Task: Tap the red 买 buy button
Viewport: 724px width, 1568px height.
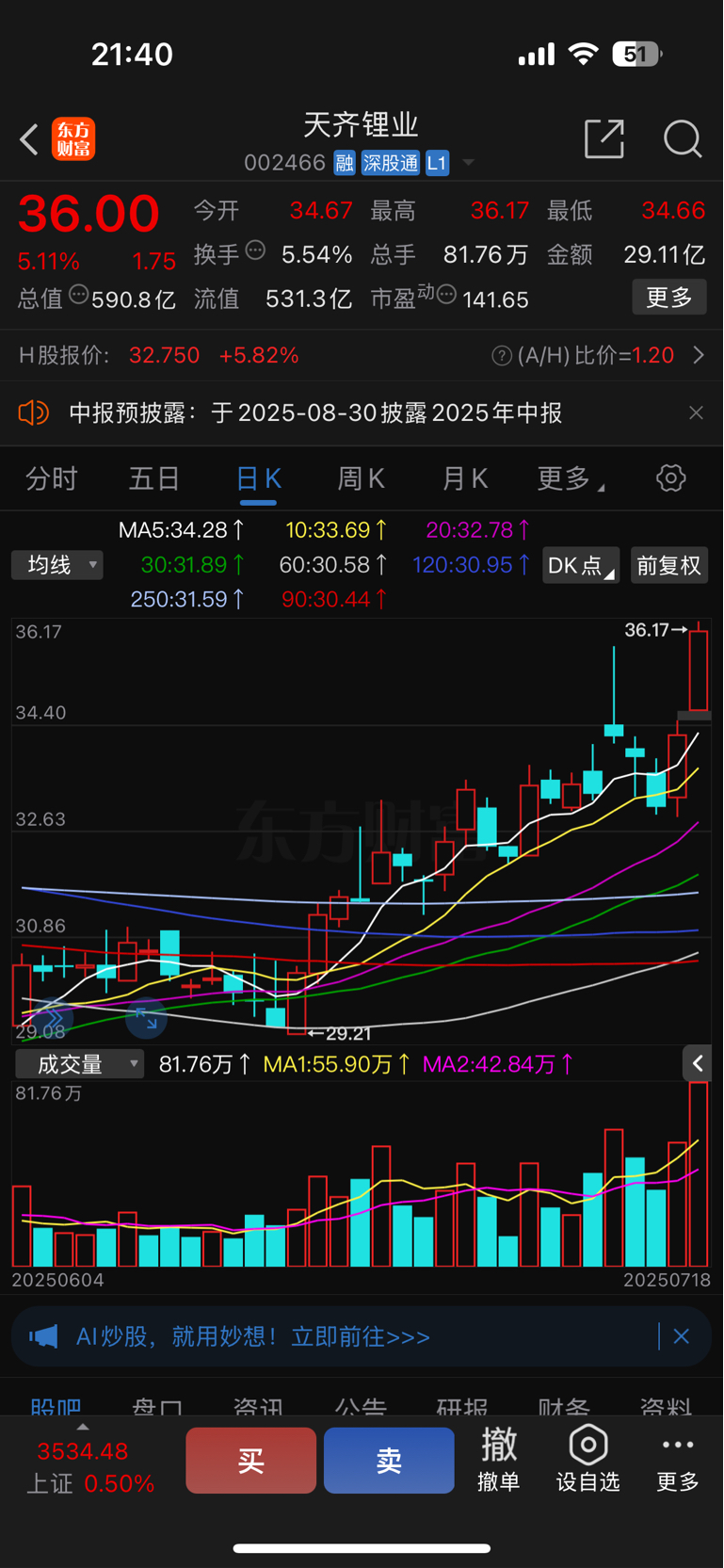Action: click(x=250, y=1461)
